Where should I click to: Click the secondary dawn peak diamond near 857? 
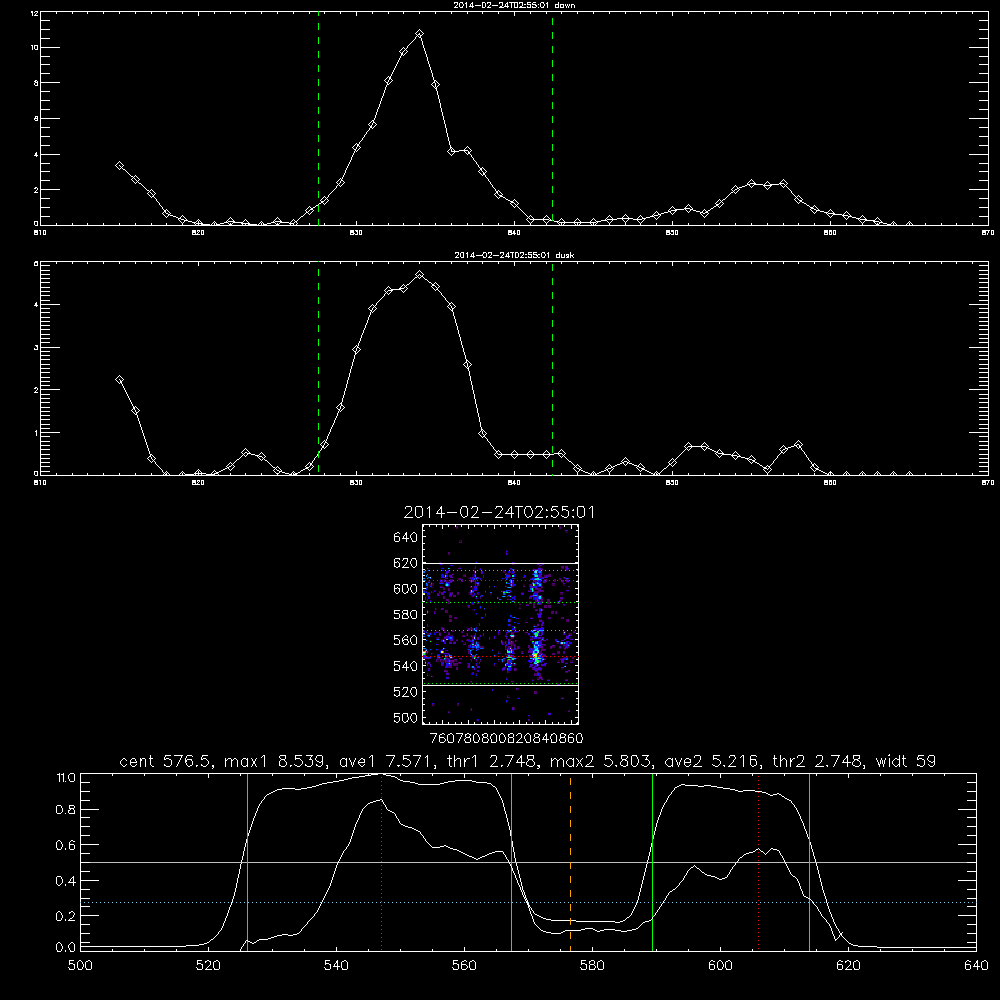783,184
